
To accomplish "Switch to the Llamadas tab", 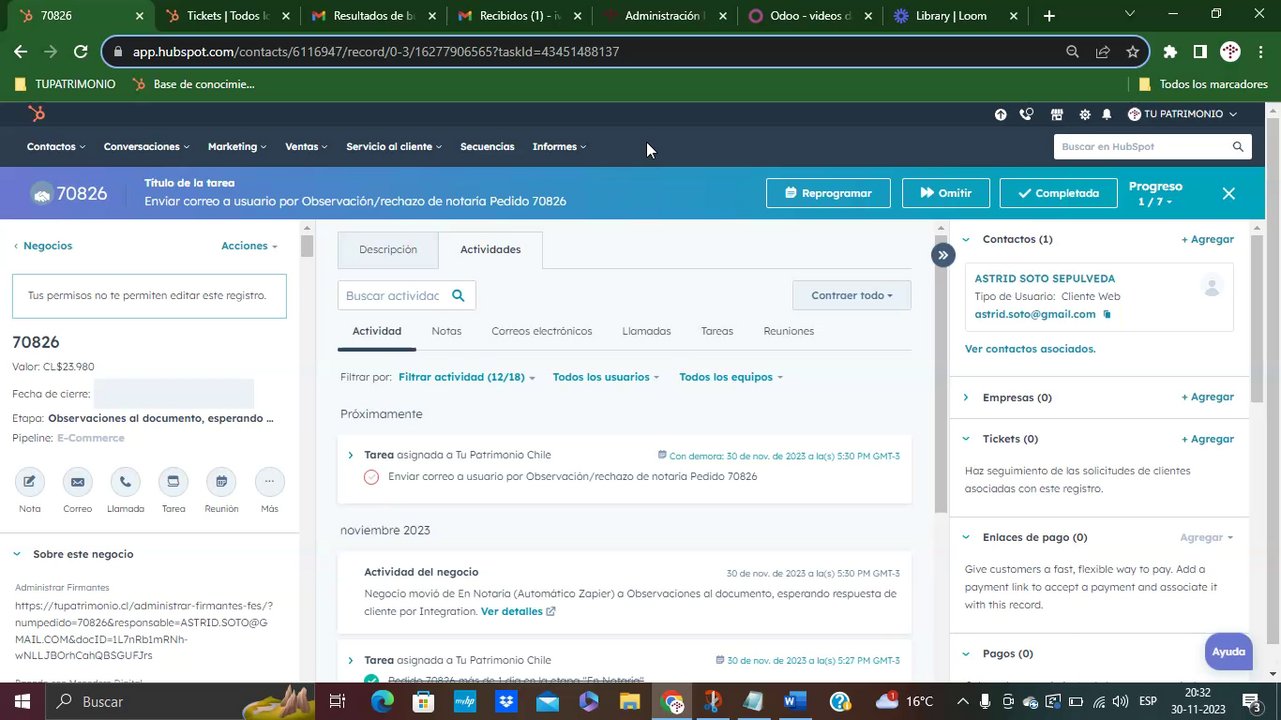I will [x=646, y=331].
